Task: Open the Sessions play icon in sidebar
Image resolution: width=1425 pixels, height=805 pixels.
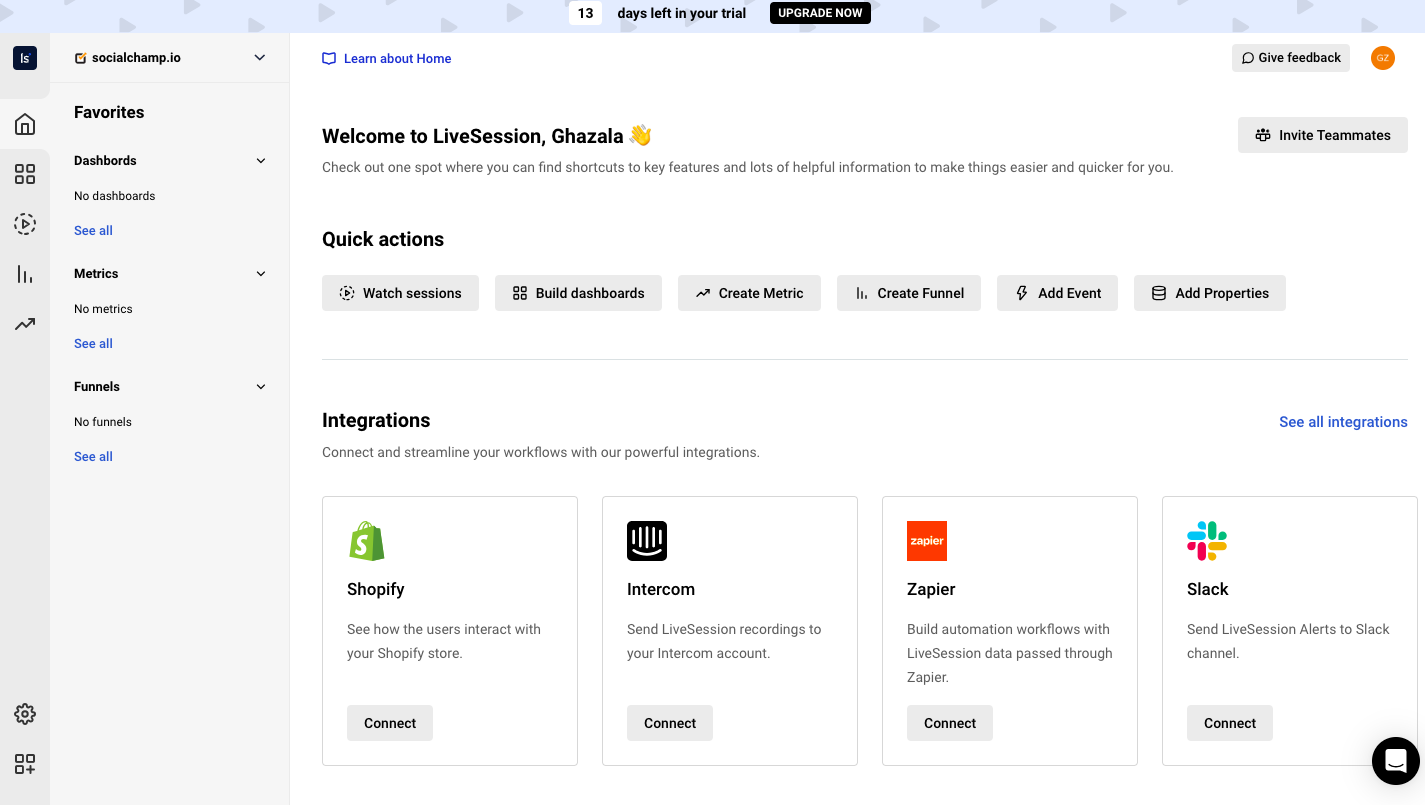Action: 25,224
